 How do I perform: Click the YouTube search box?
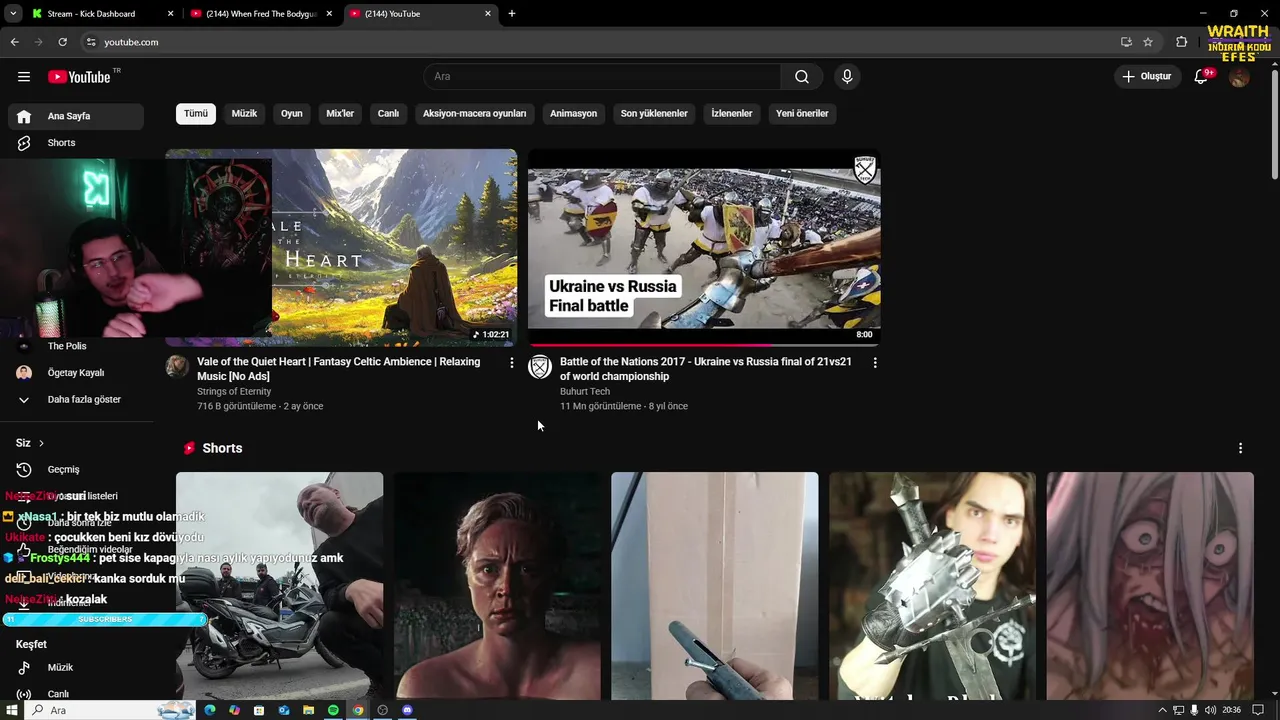coord(602,77)
